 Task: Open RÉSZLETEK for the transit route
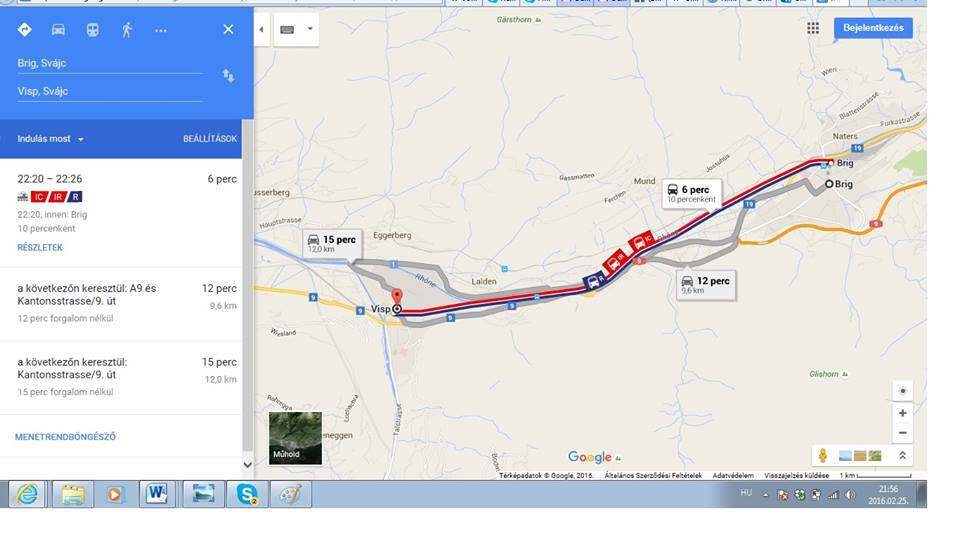[40, 247]
